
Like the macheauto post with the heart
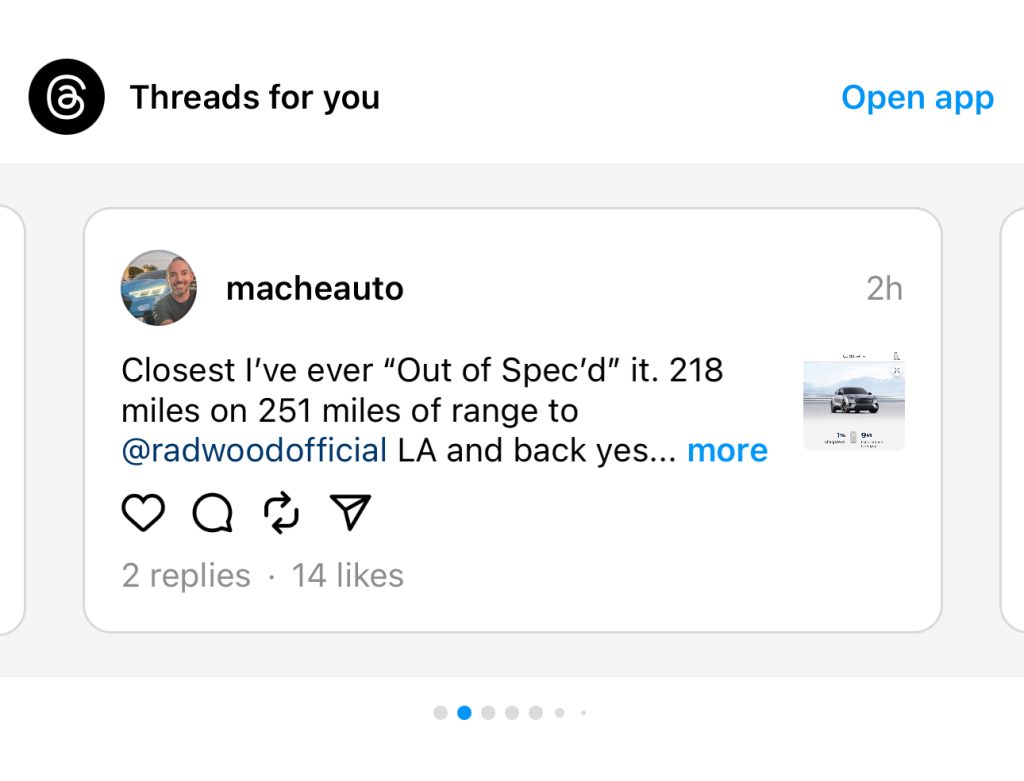pos(143,513)
